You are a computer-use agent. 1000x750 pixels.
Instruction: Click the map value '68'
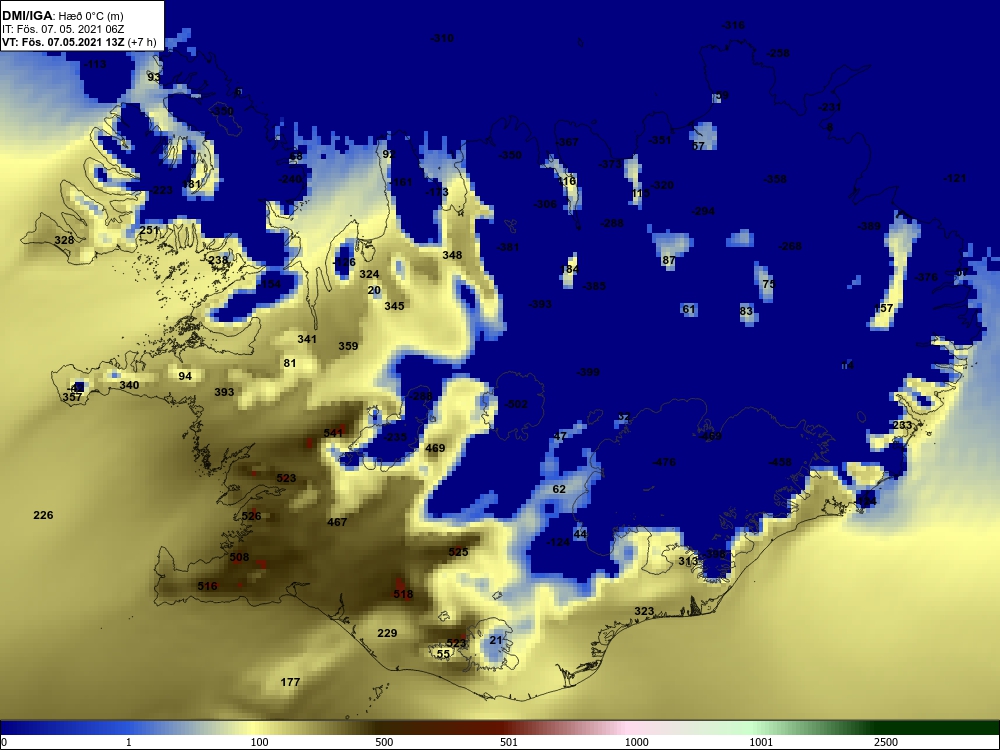pos(296,156)
